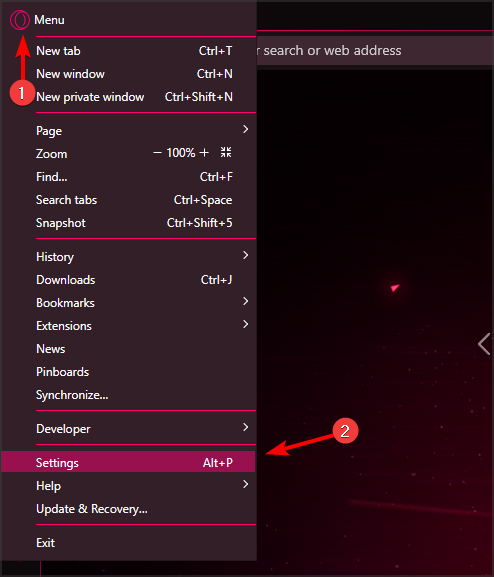Expand the Developer submenu arrow

click(246, 427)
